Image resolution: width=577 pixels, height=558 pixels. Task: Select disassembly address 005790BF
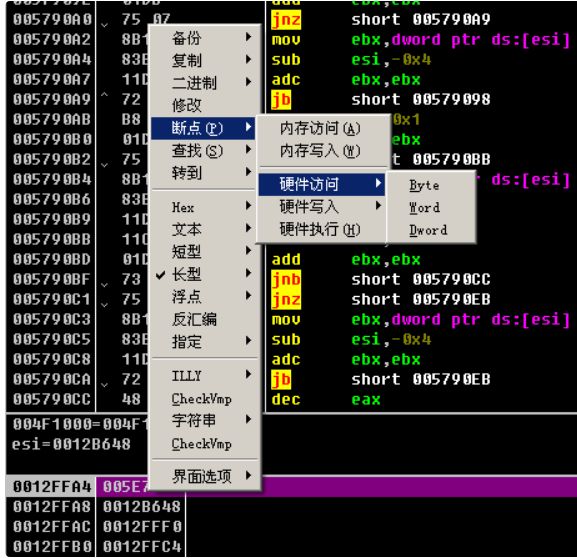point(52,279)
